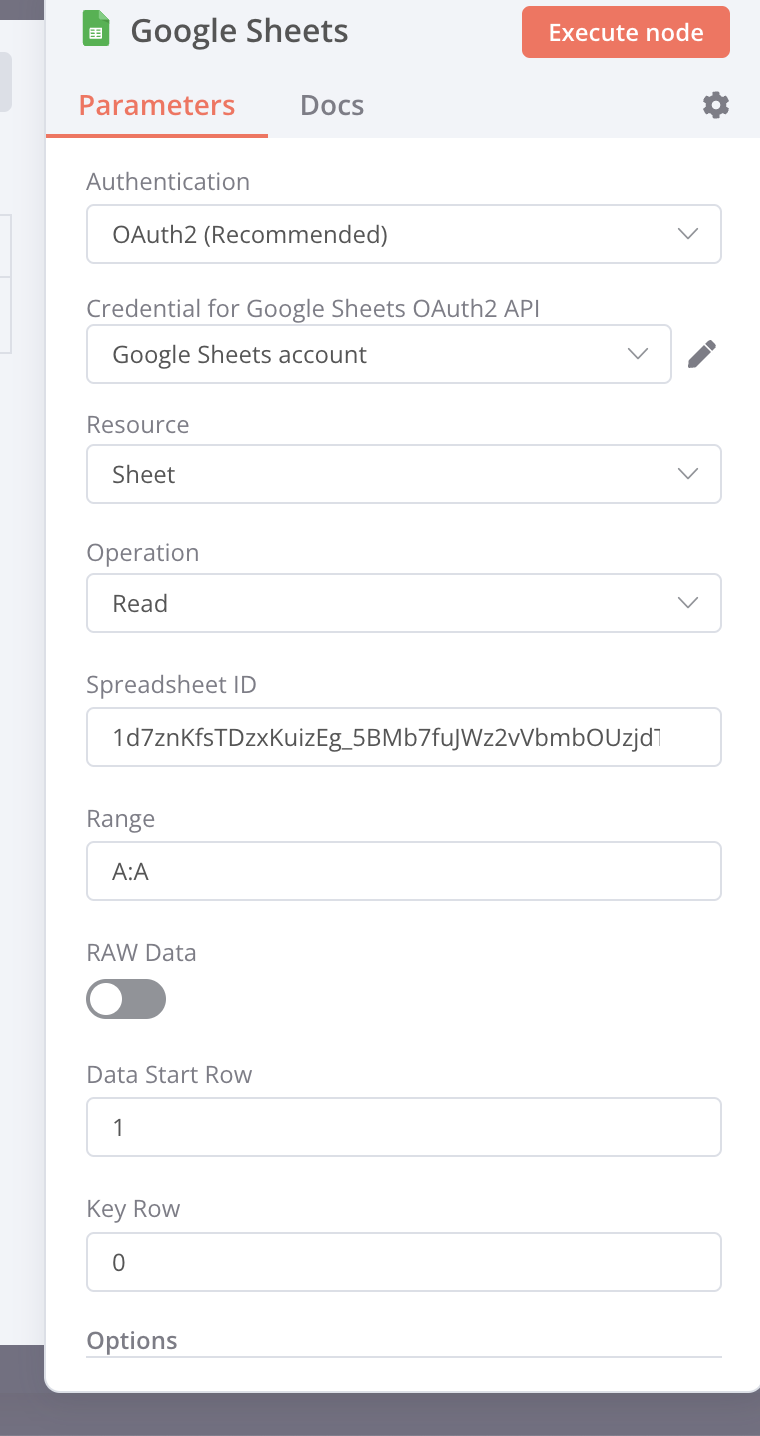Open the Resource dropdown

click(403, 474)
